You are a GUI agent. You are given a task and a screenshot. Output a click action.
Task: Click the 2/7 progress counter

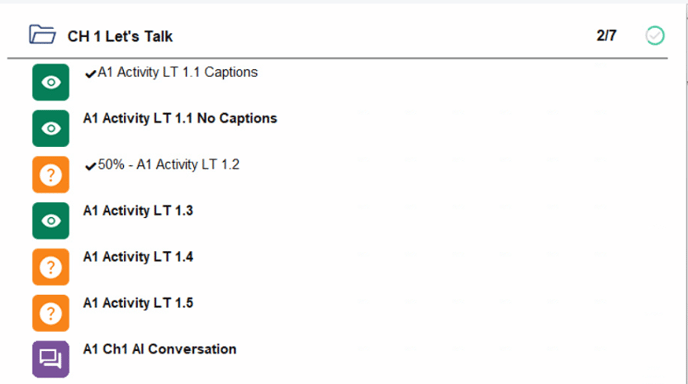pos(606,36)
